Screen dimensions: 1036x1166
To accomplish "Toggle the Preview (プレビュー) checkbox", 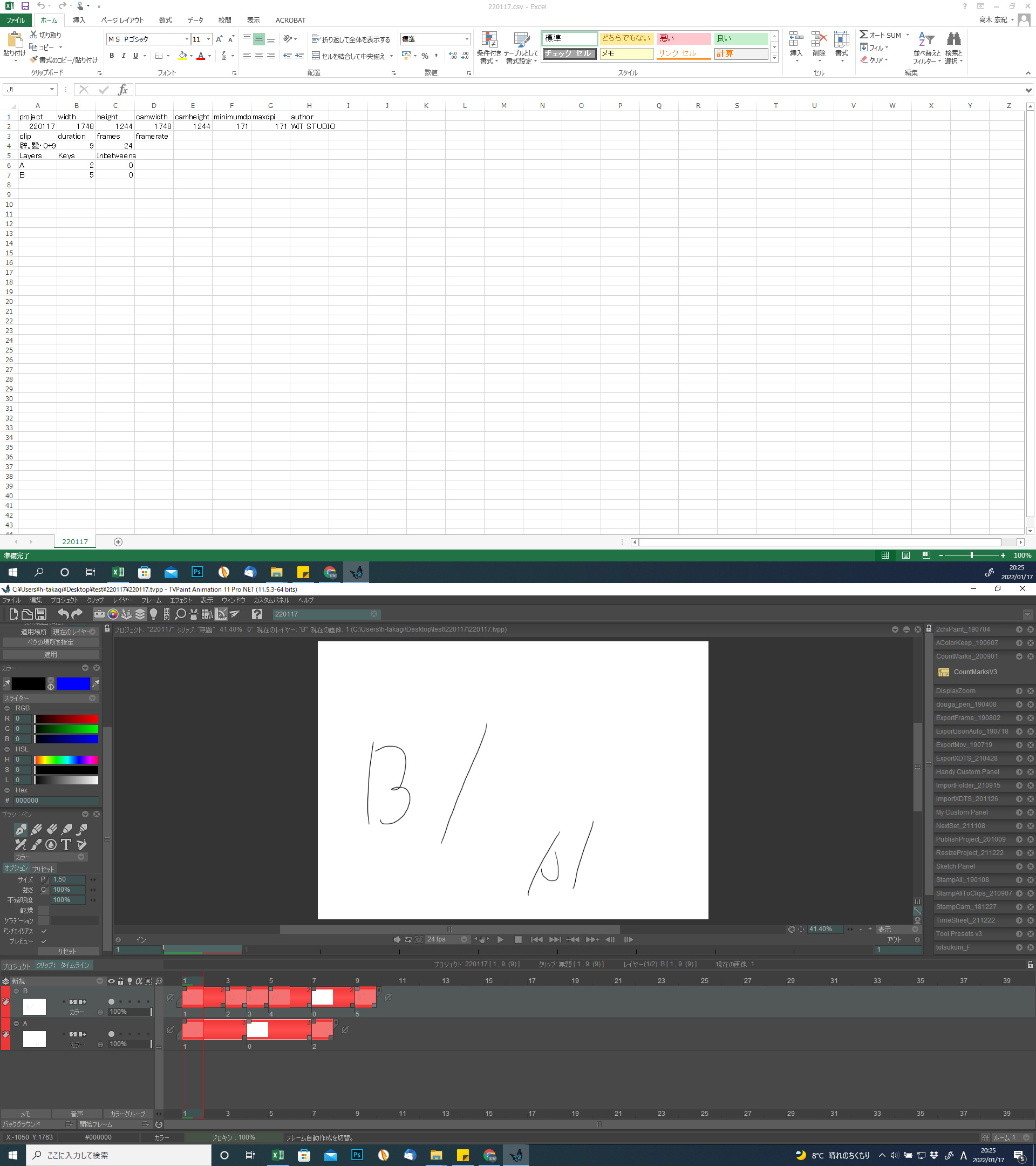I will click(44, 941).
